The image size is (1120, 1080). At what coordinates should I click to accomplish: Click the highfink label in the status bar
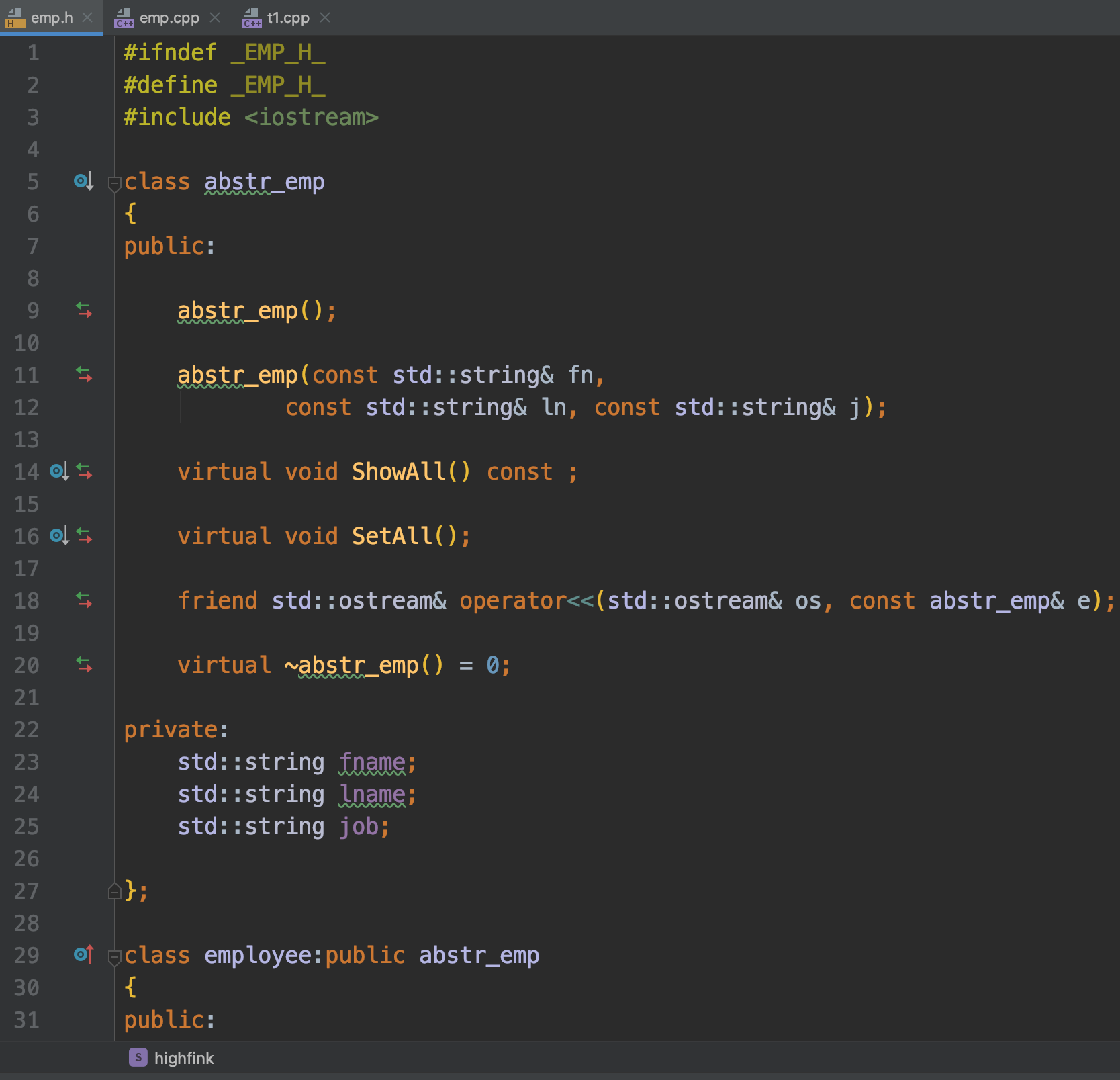[183, 1058]
